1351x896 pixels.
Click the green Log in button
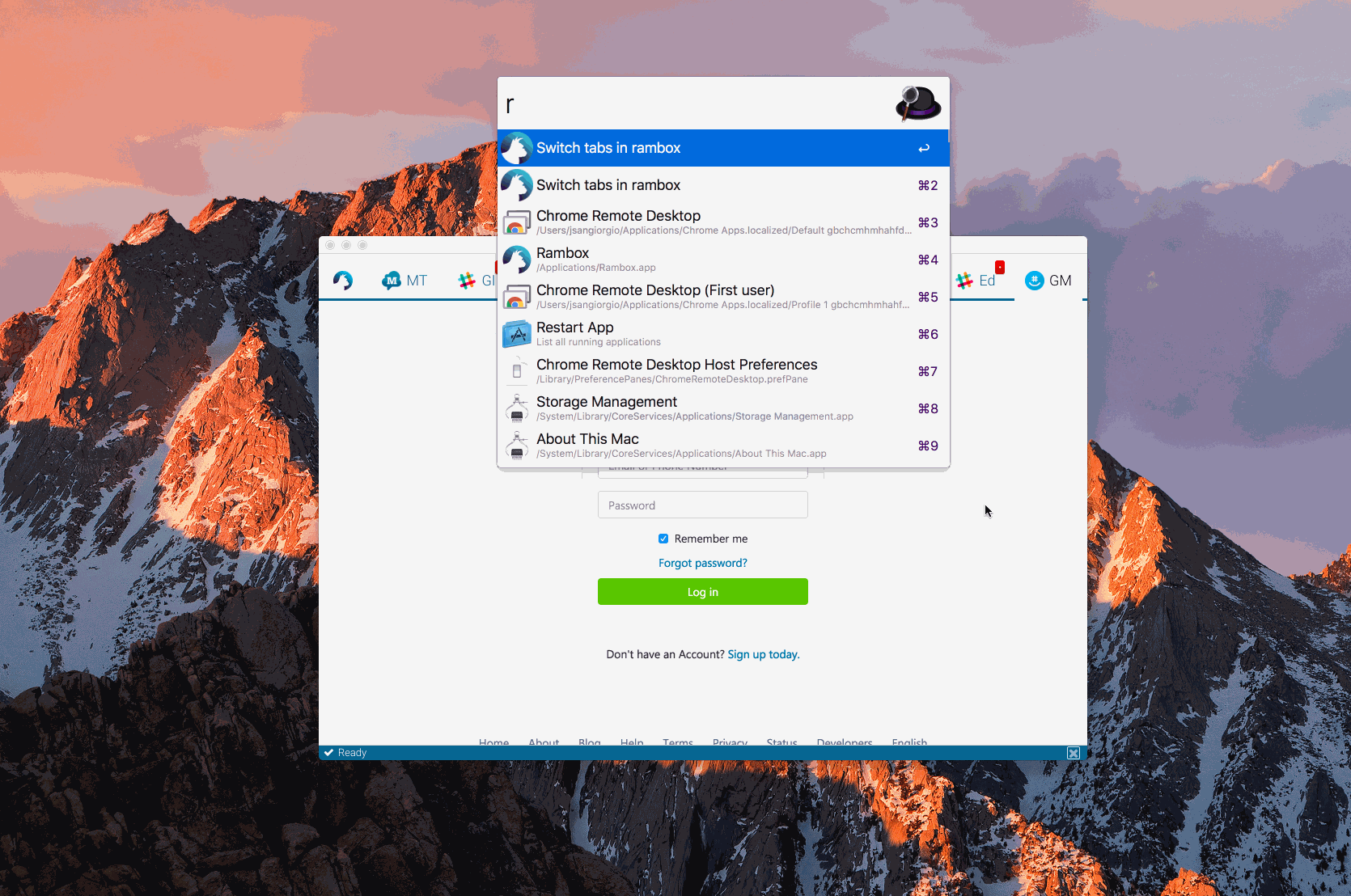pyautogui.click(x=703, y=591)
